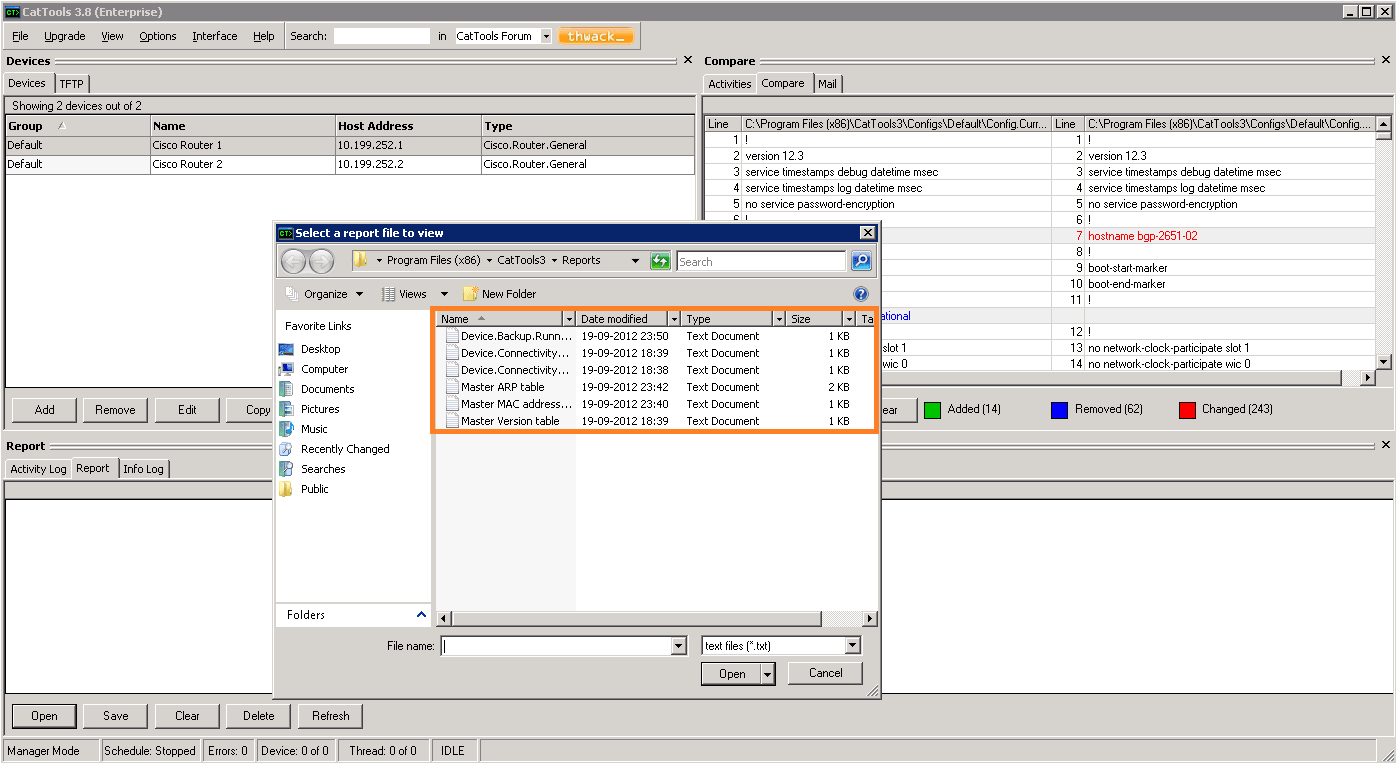Select the Device.Backup.Runn... file
The height and width of the screenshot is (763, 1396).
508,336
